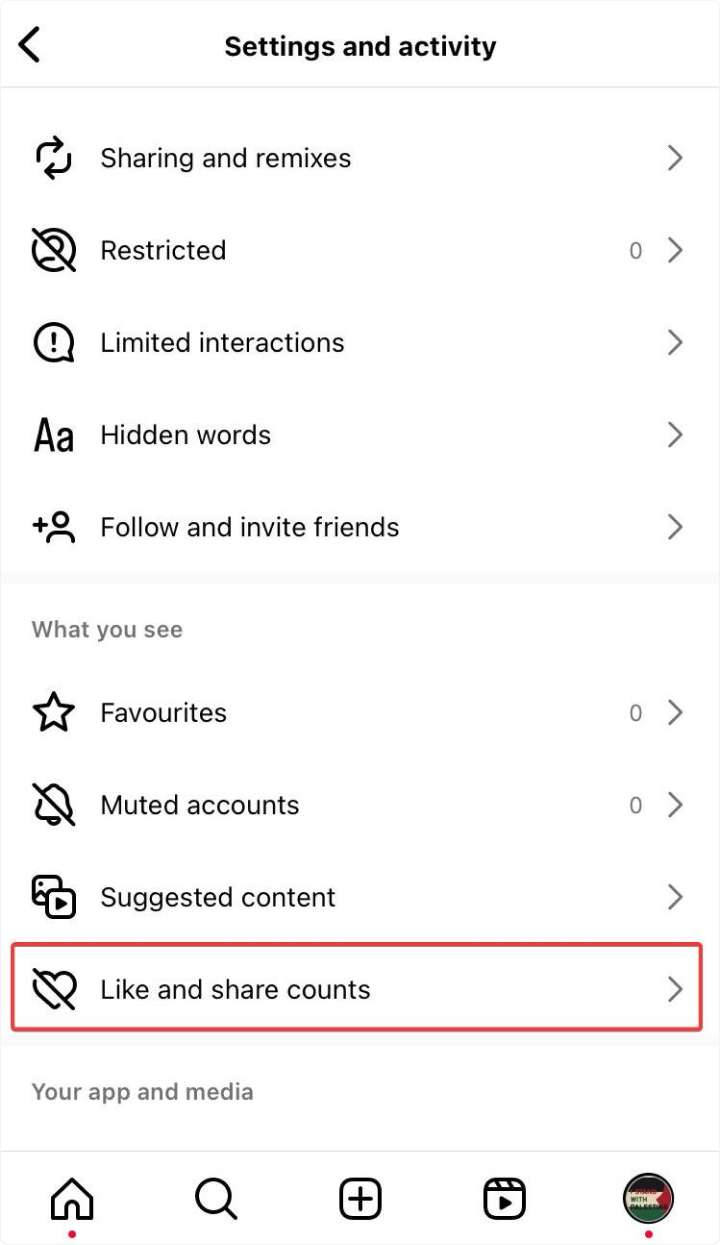
Task: Tap the Home icon in bottom navigation
Action: click(x=71, y=1197)
